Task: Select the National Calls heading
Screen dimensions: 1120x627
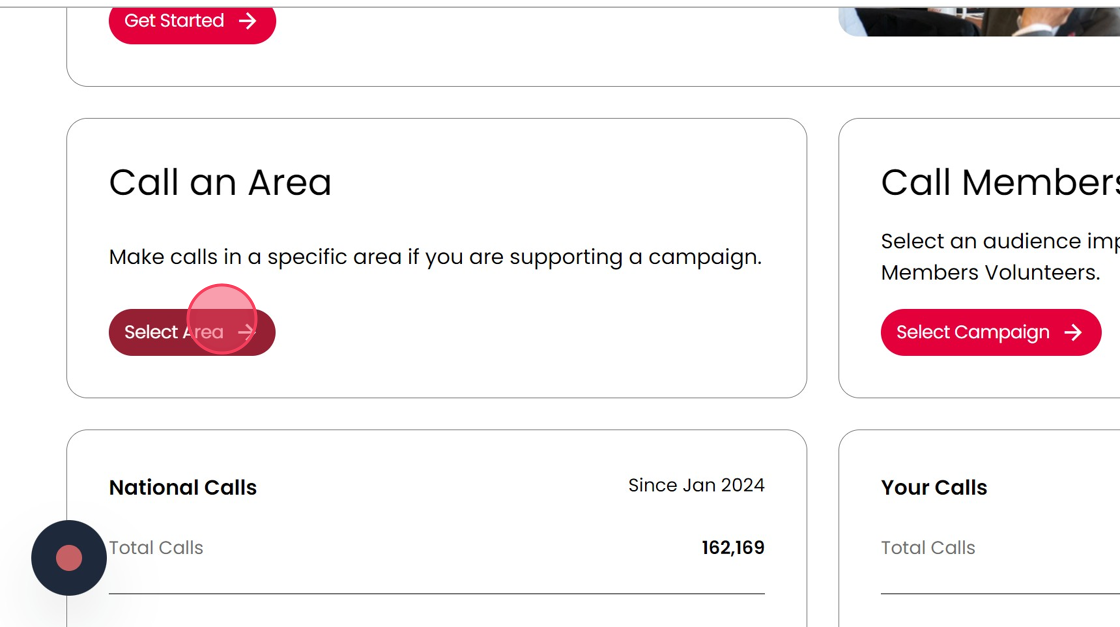Action: point(183,488)
